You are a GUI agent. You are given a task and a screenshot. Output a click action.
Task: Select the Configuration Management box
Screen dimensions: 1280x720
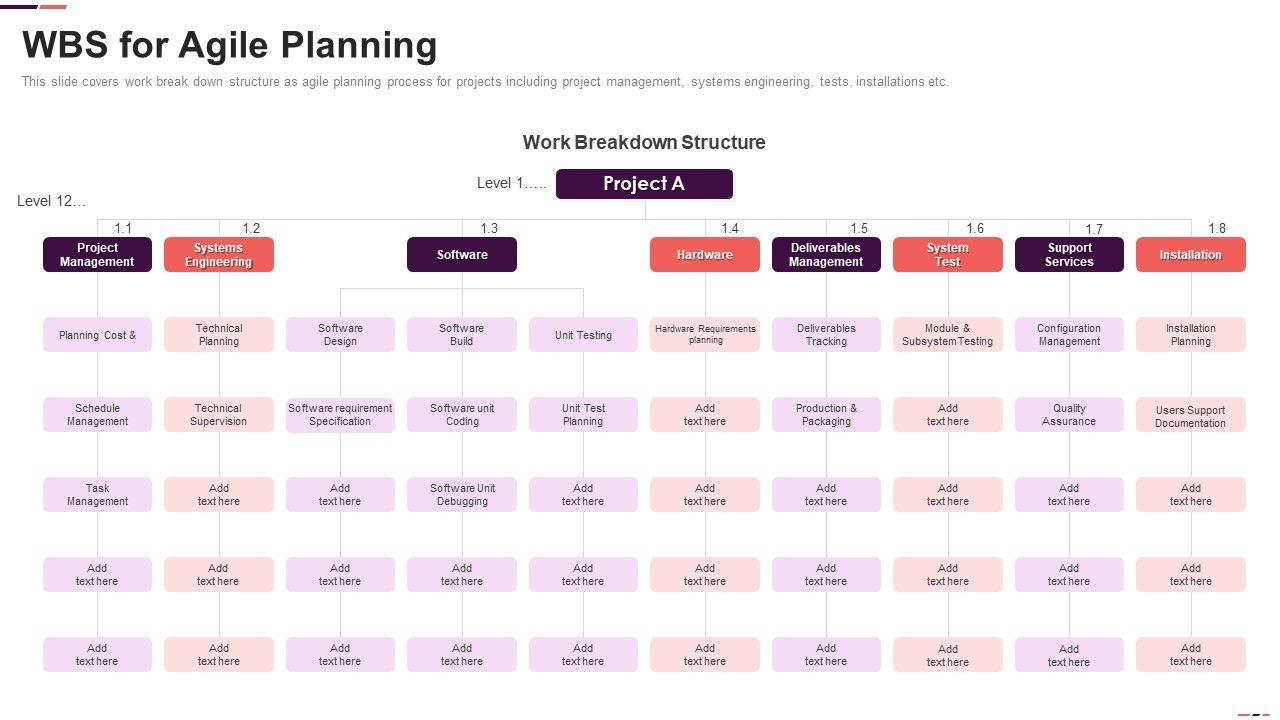1069,335
